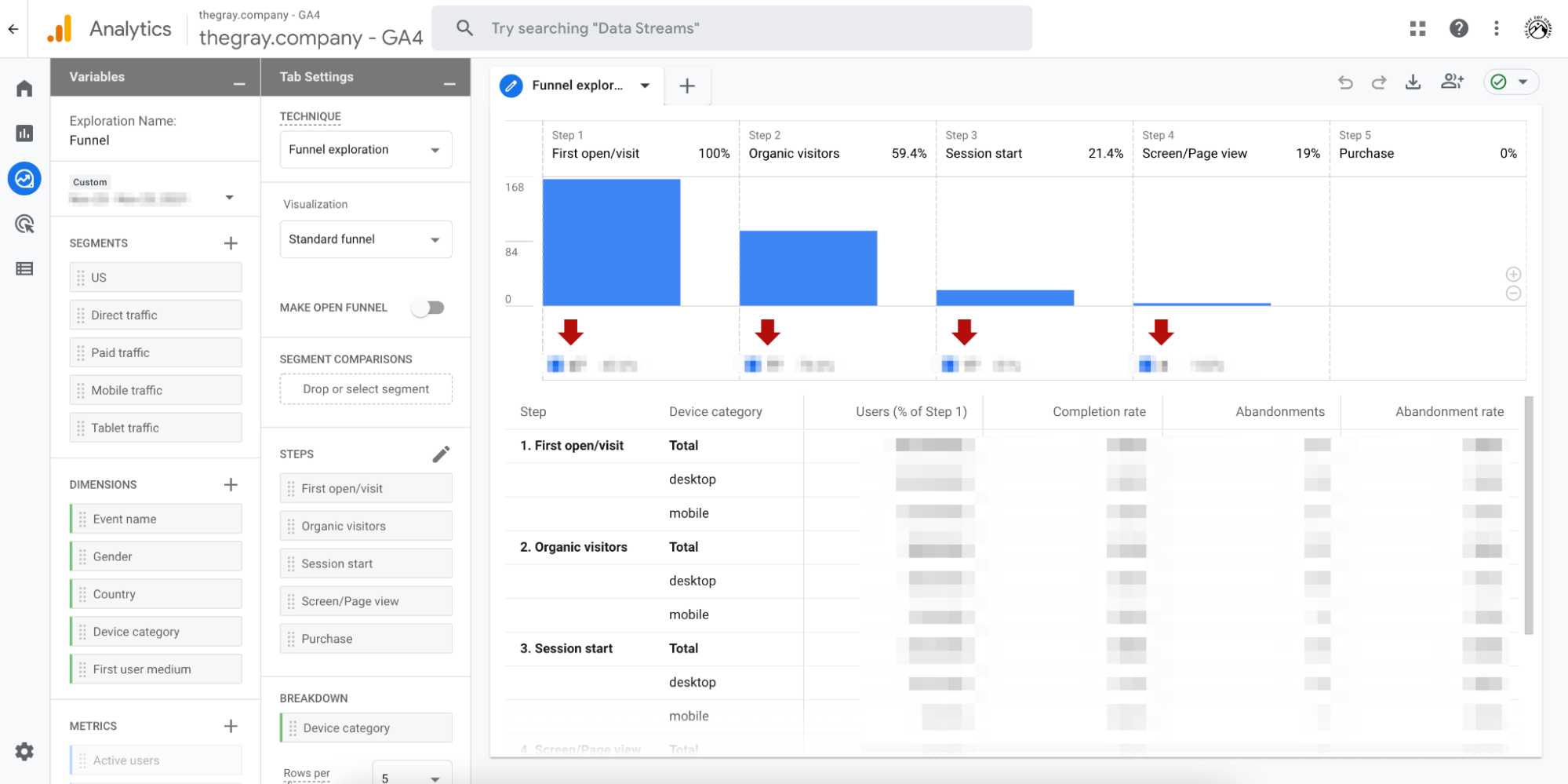
Task: Open the Standard funnel visualization dropdown
Action: pos(366,239)
